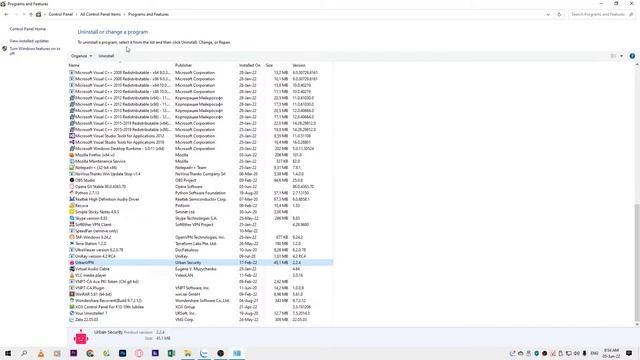Screen dimensions: 640x360
Task: Click the vertical scrollbar of the program list
Action: pyautogui.click(x=637, y=263)
